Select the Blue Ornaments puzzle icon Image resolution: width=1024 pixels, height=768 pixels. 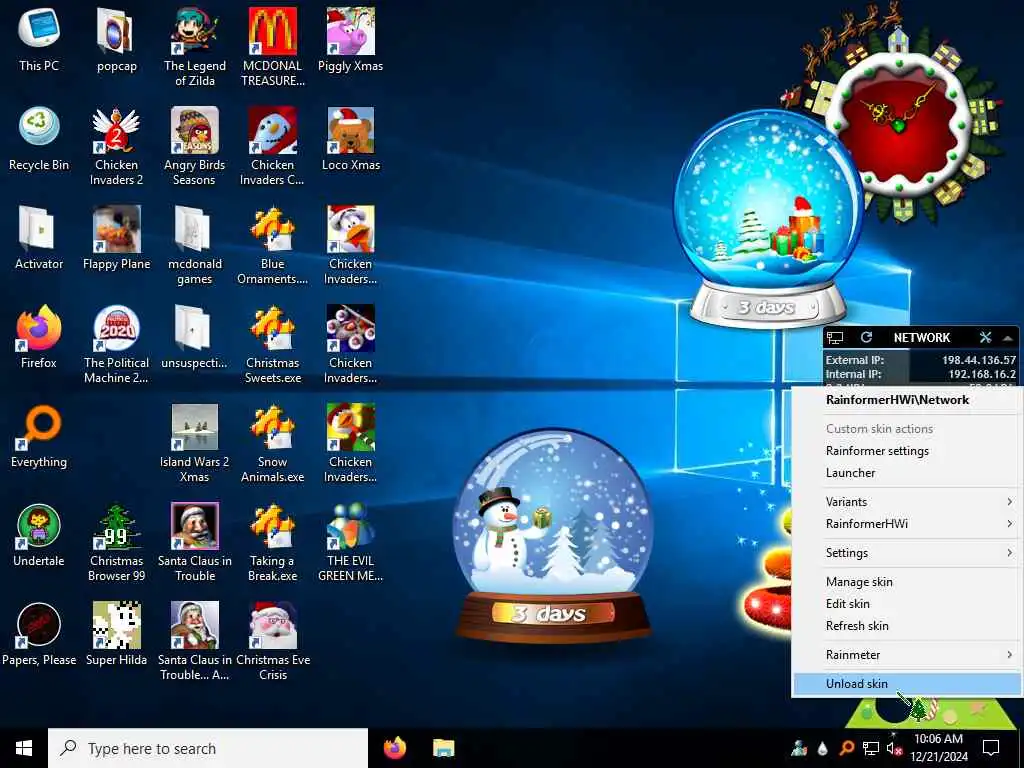pos(272,246)
